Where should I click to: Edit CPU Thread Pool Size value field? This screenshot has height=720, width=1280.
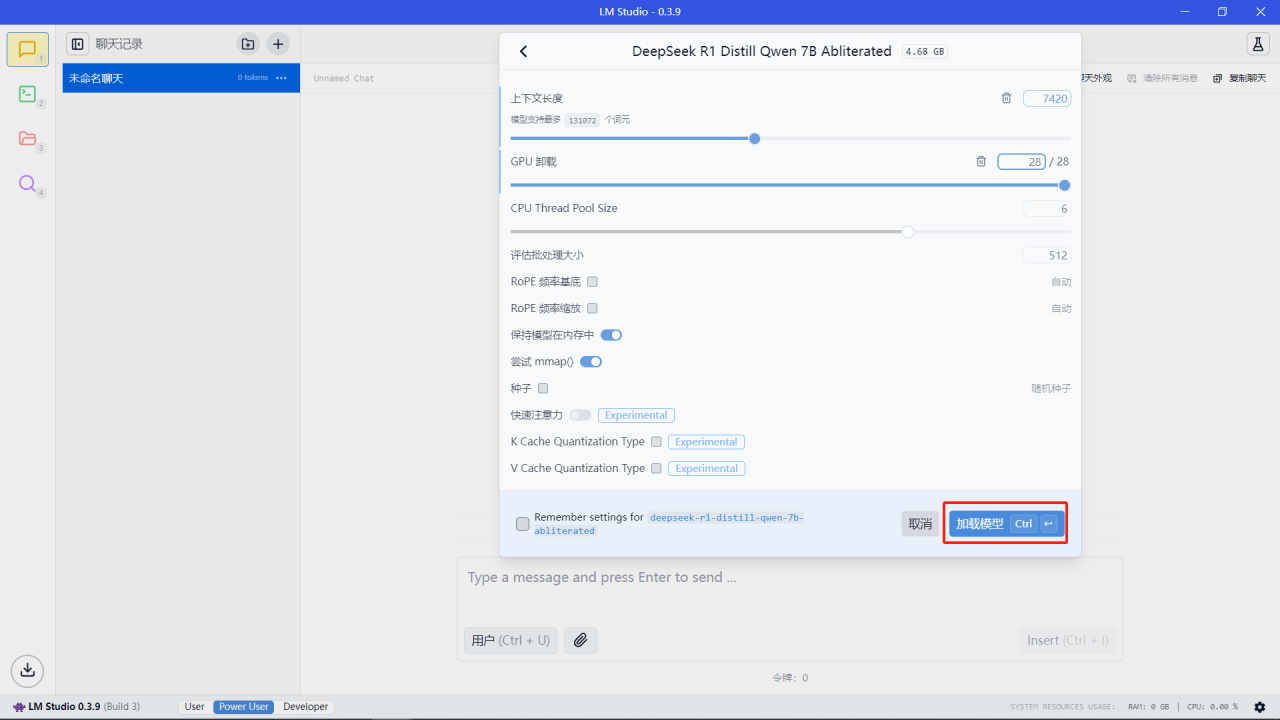coord(1047,208)
